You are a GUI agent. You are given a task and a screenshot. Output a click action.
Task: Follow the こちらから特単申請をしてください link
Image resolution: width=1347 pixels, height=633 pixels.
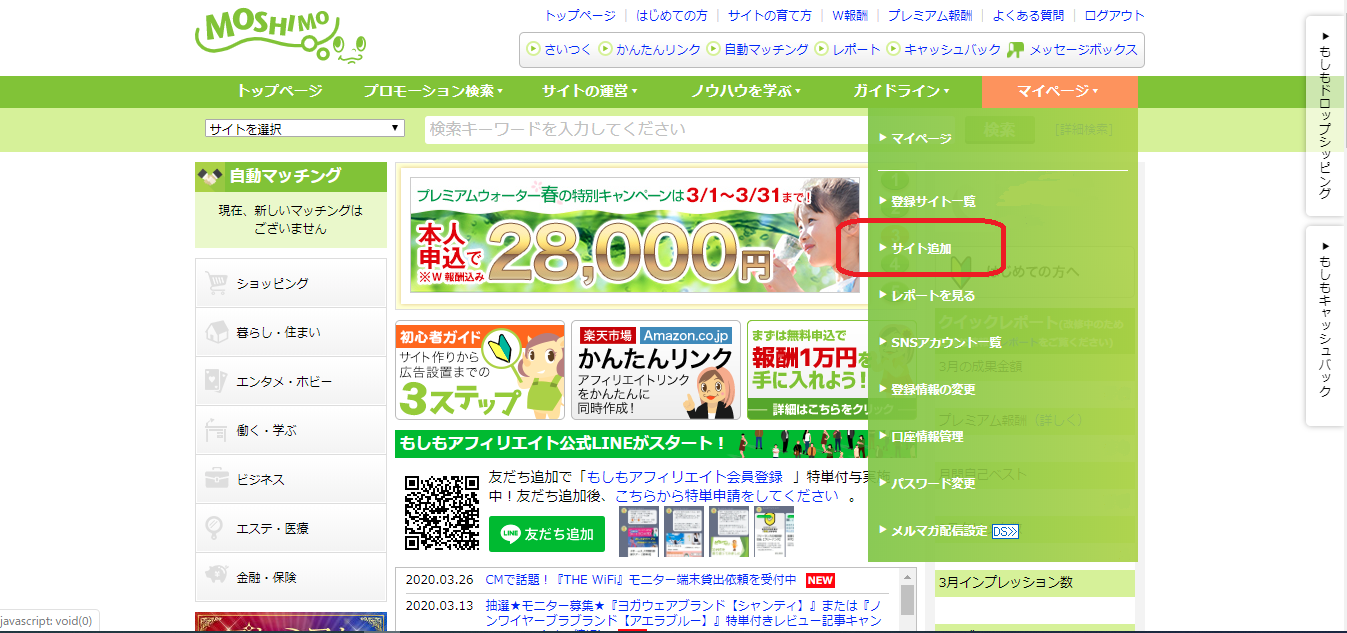coord(726,496)
